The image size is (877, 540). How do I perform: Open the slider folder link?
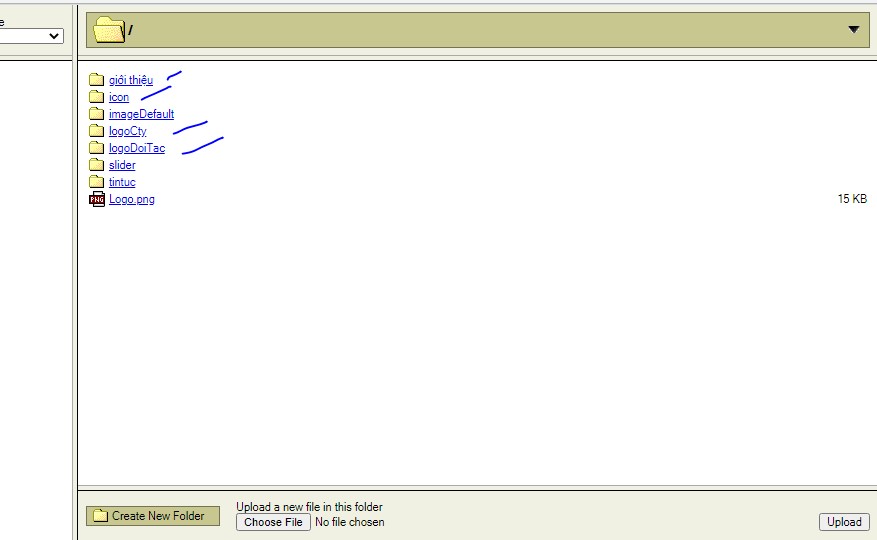[122, 165]
